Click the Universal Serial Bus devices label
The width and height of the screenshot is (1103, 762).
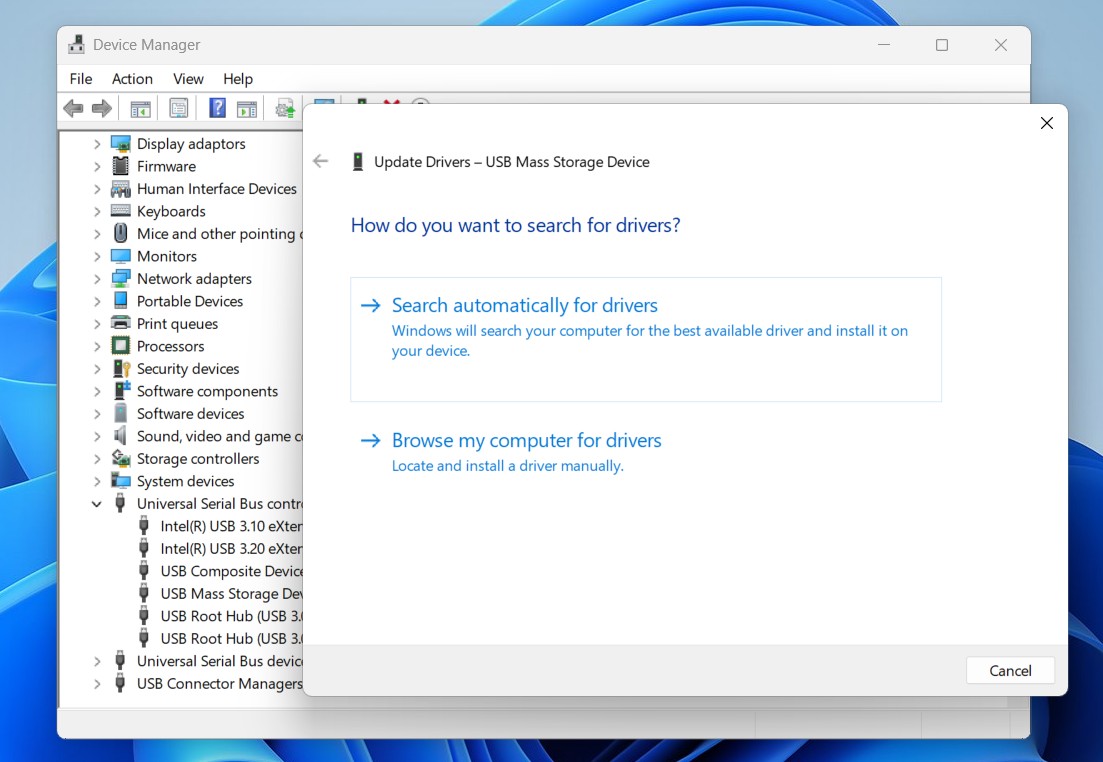point(219,661)
